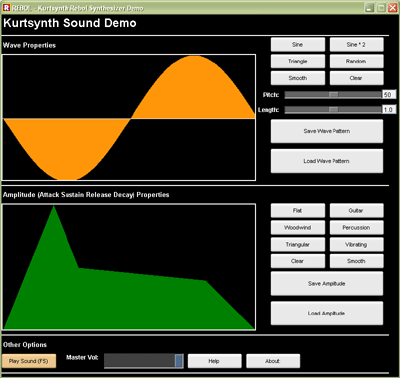Click the 'Pitch:' label
This screenshot has height=378, width=400.
click(271, 95)
